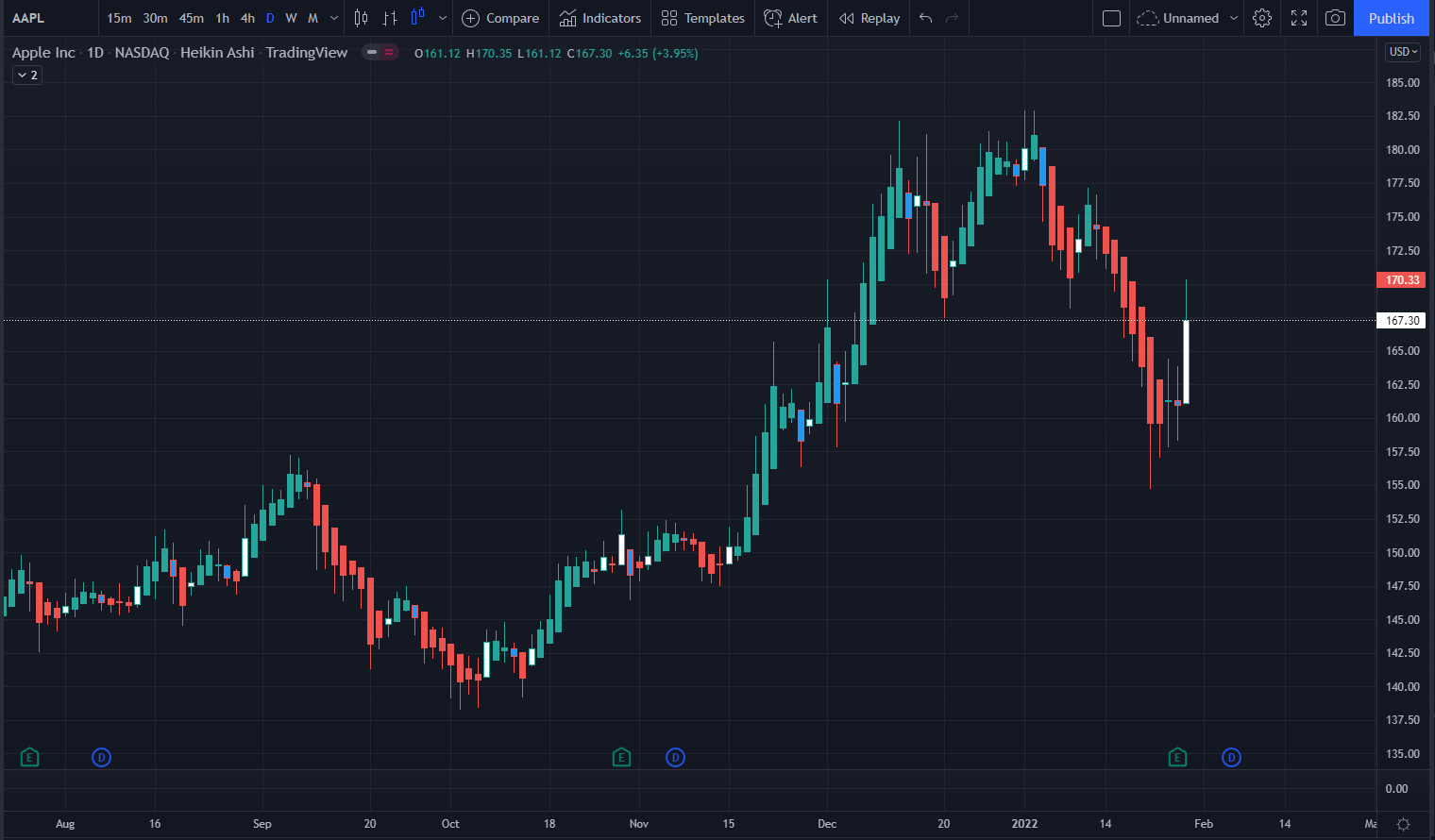The height and width of the screenshot is (840, 1435).
Task: Click the Unnamed layout cloud save
Action: (1177, 18)
